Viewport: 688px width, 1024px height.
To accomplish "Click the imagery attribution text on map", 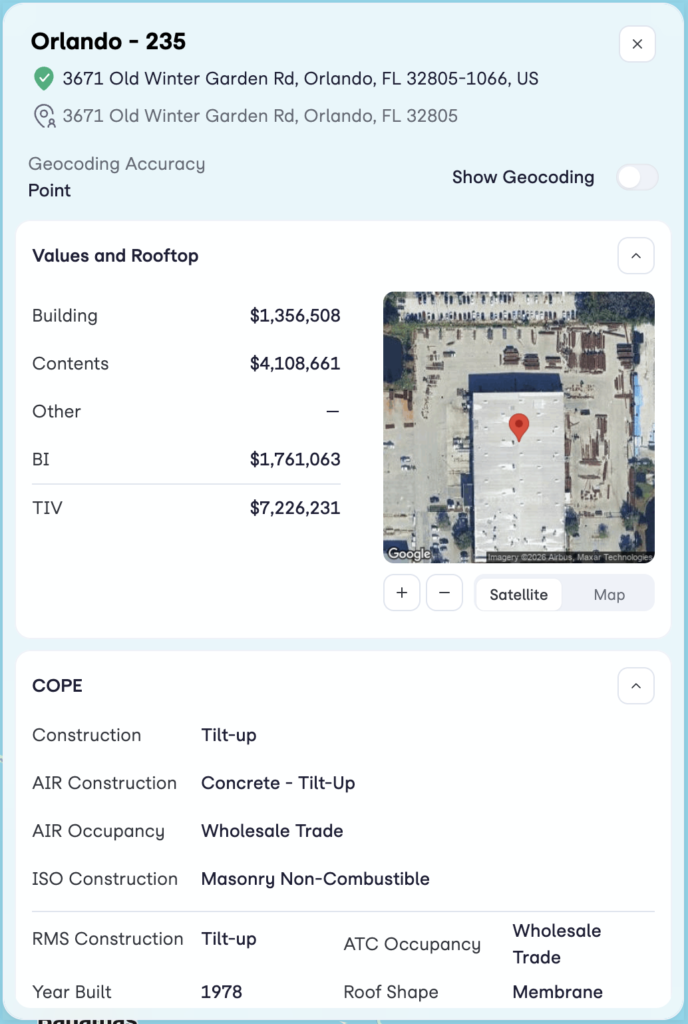I will (569, 557).
